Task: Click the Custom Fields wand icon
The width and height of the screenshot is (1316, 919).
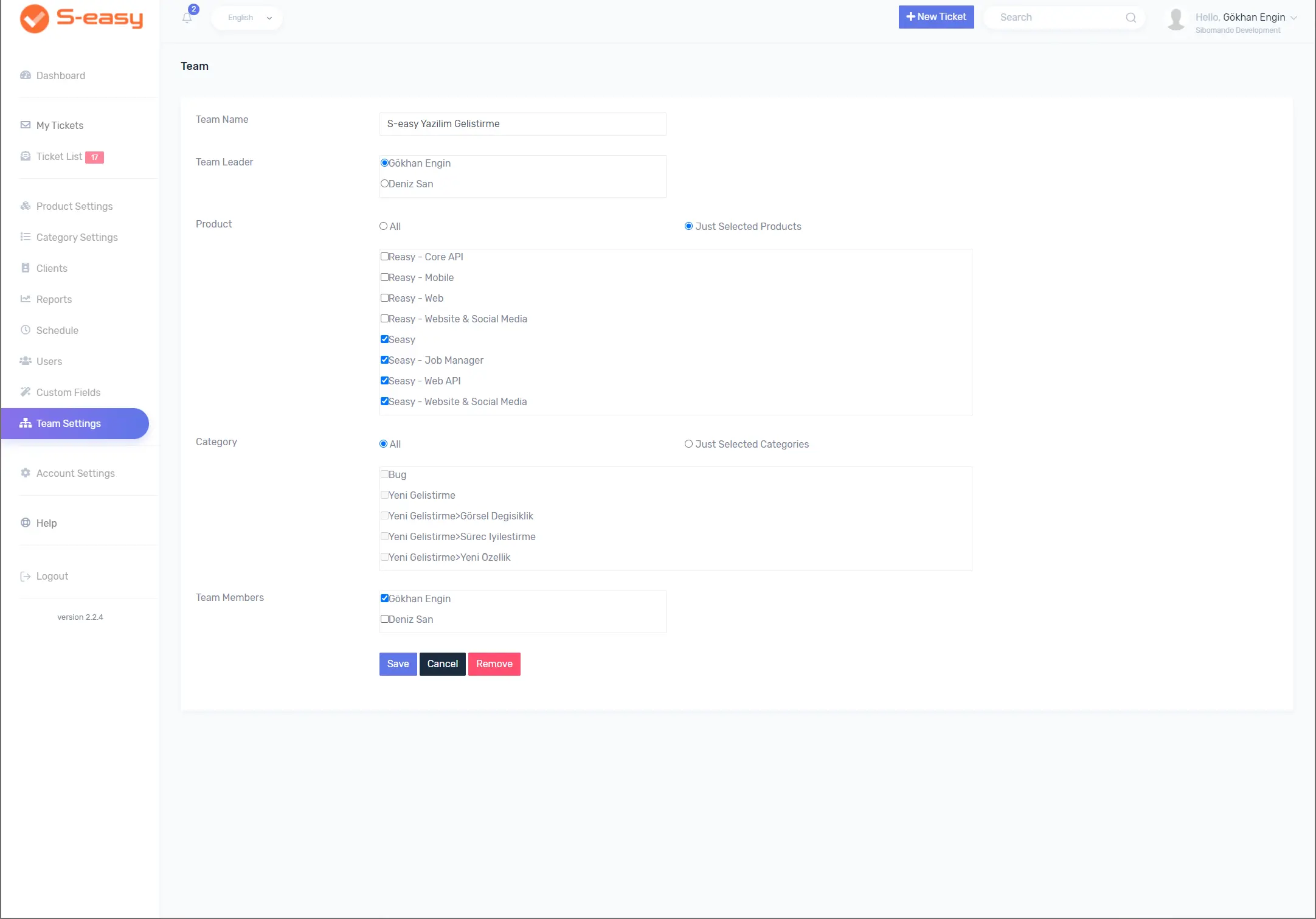Action: click(x=26, y=392)
